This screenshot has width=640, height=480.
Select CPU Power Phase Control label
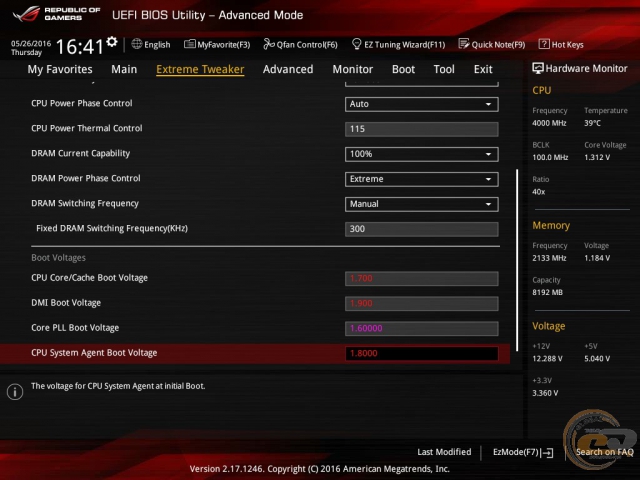coord(82,103)
